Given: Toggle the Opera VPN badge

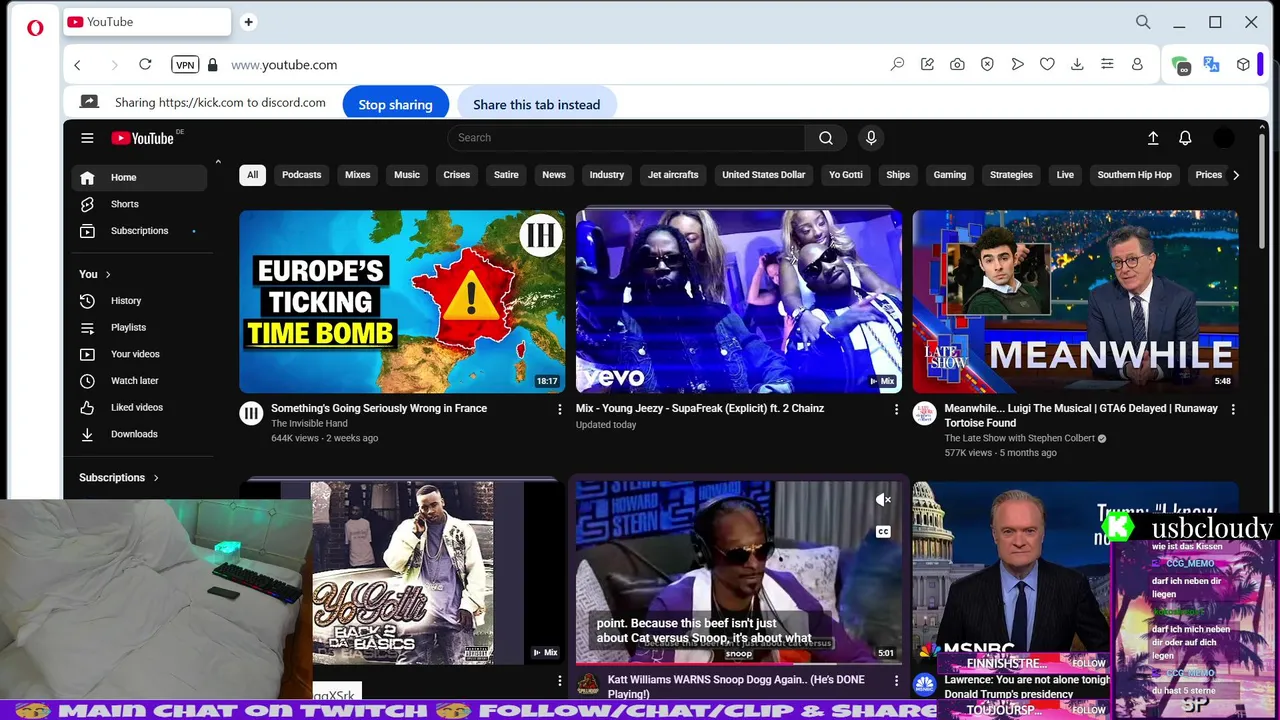Looking at the screenshot, I should pyautogui.click(x=185, y=64).
